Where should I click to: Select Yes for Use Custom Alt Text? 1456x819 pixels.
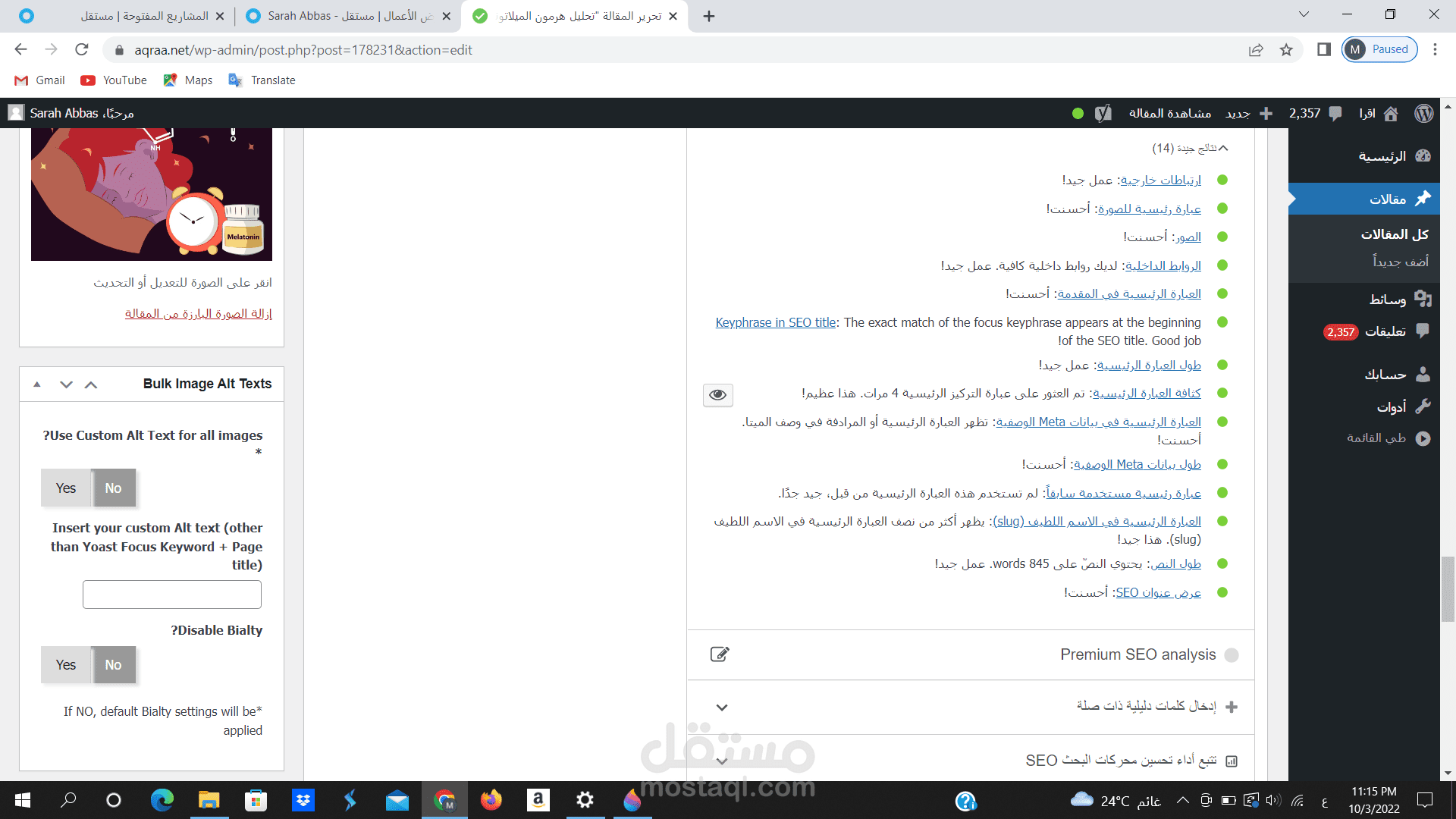[66, 488]
